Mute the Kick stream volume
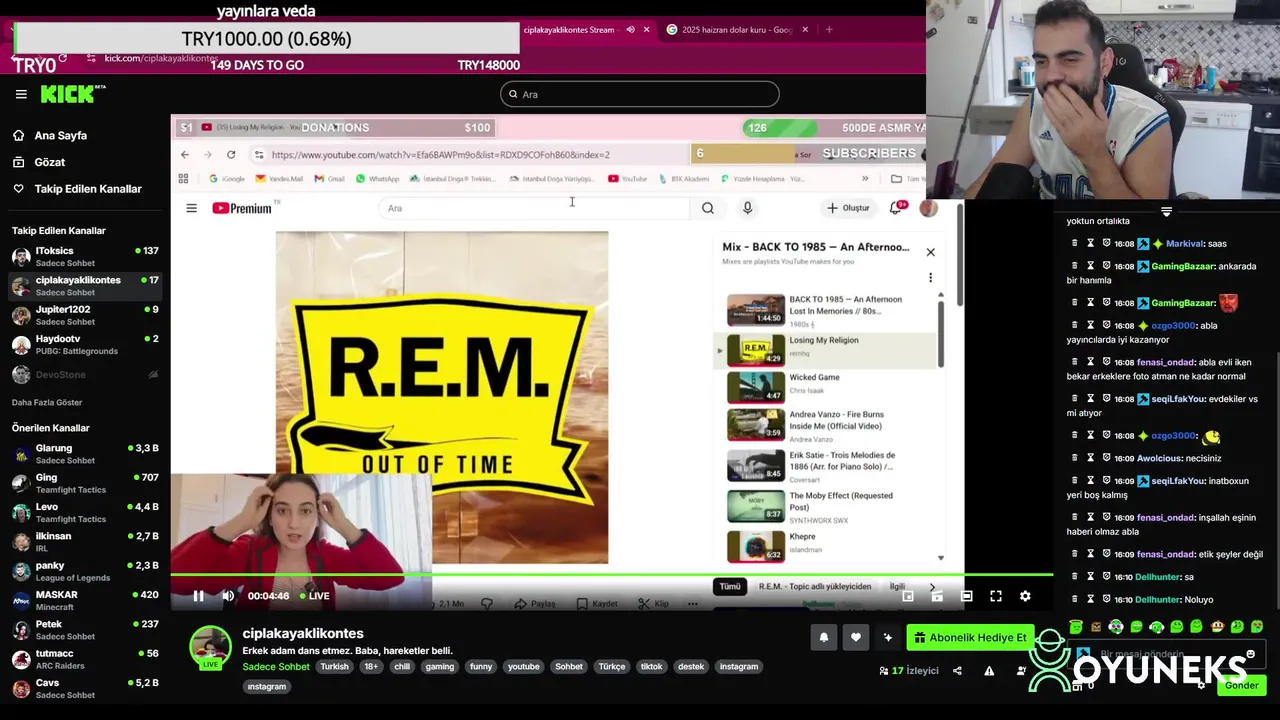This screenshot has height=720, width=1280. (228, 596)
